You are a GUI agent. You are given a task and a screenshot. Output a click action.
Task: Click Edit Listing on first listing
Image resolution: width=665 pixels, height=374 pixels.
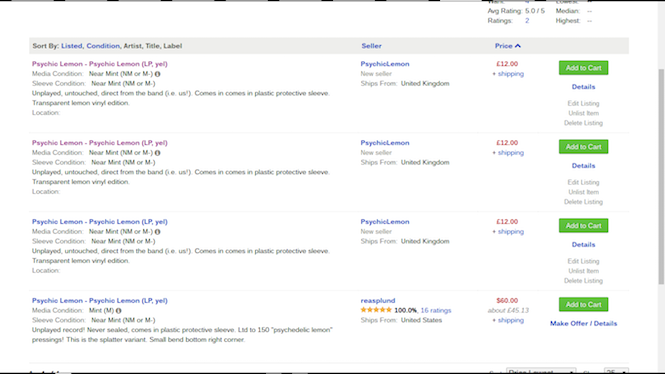click(583, 103)
